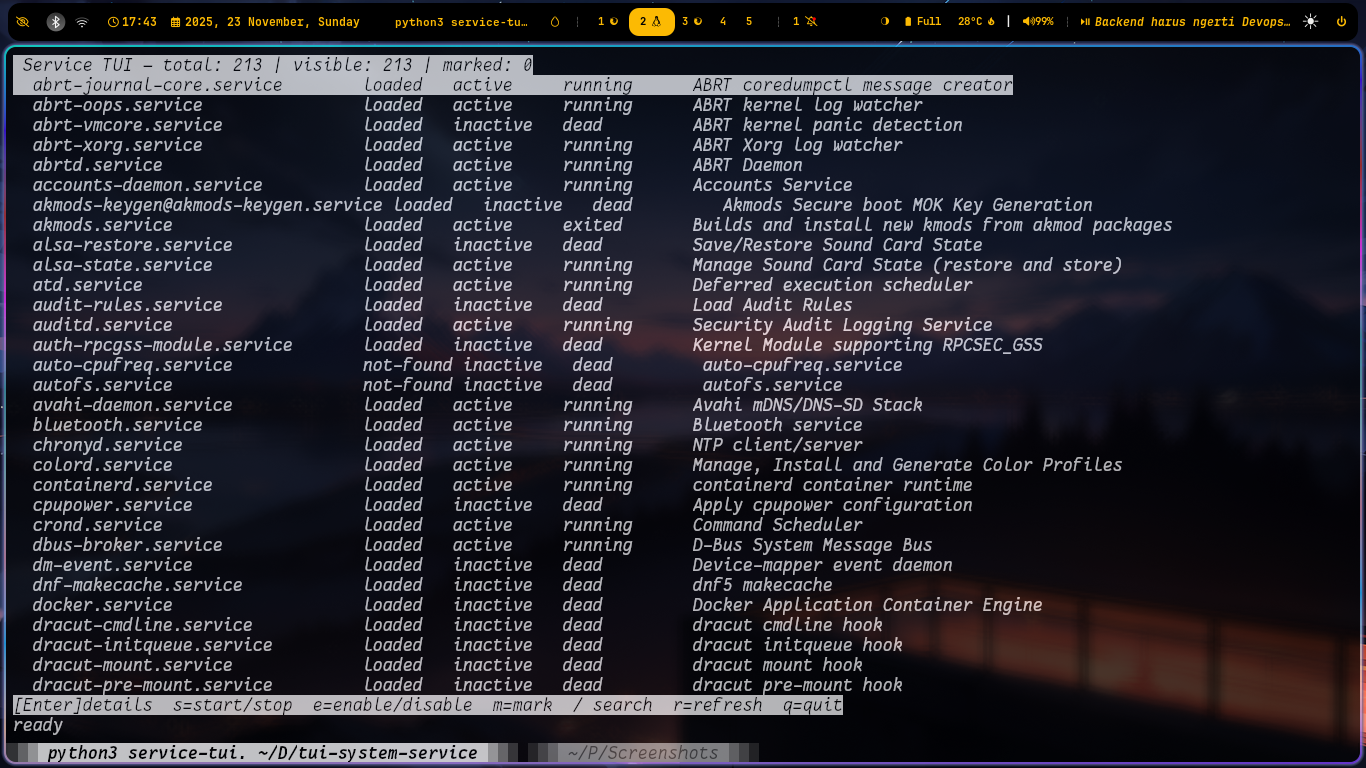Open the 28°C temperature indicator
The height and width of the screenshot is (768, 1366).
click(976, 21)
